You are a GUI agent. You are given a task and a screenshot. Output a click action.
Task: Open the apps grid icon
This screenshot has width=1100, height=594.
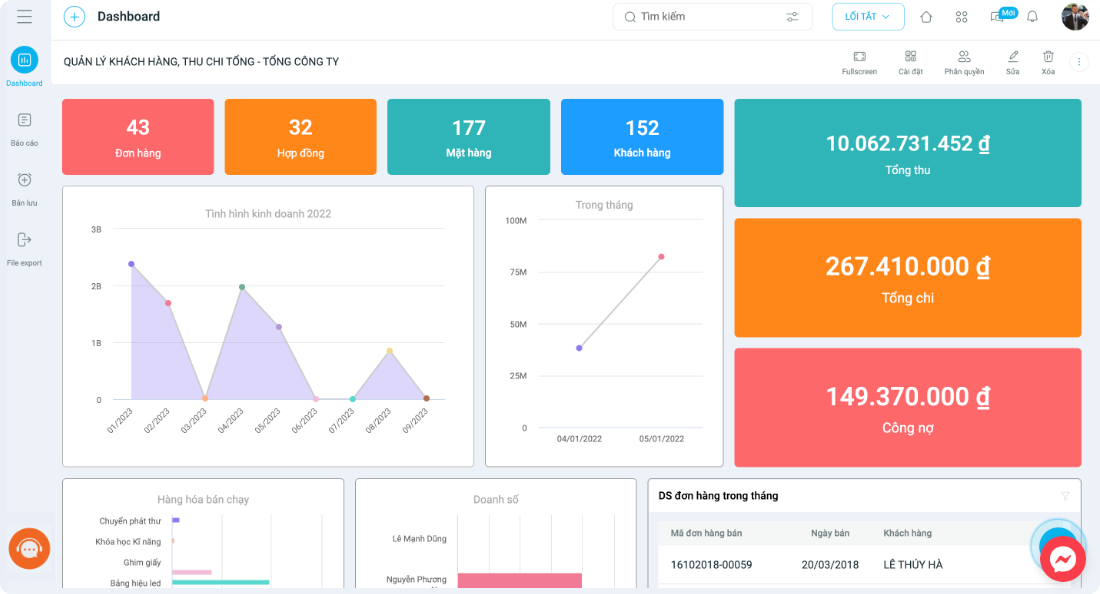coord(961,17)
